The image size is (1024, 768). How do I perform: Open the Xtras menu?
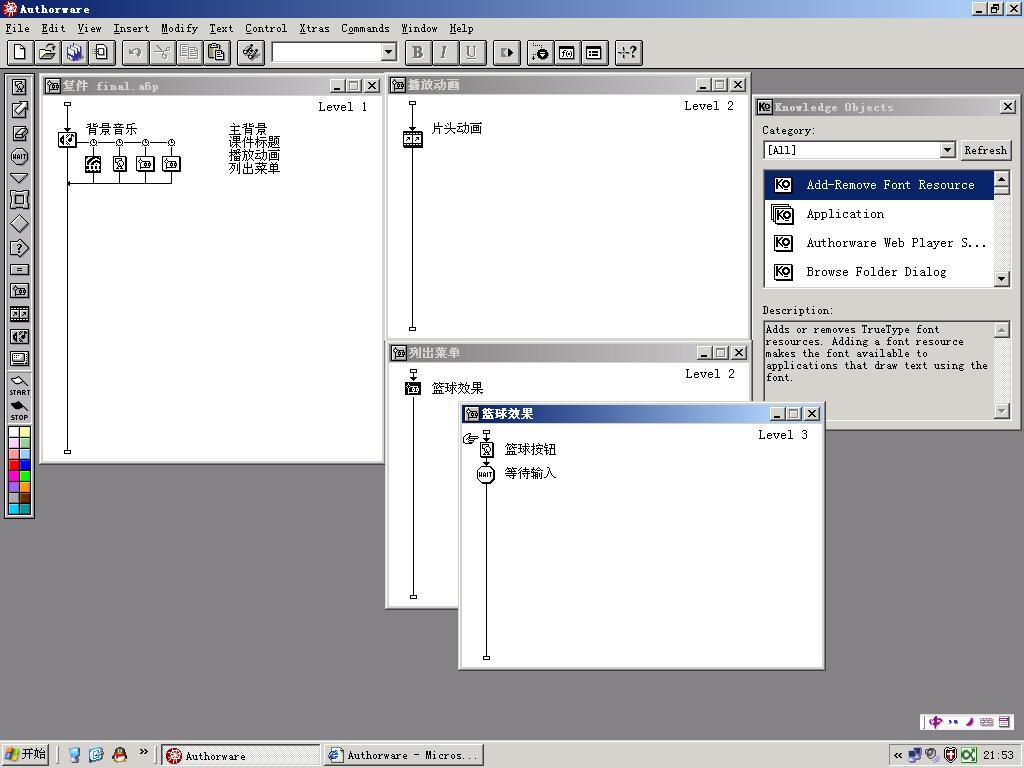[314, 28]
